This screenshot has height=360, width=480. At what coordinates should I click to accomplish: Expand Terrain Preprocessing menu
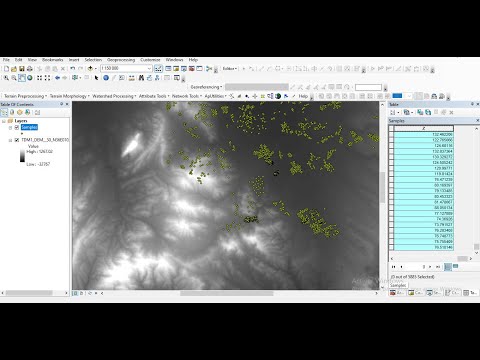(25, 96)
